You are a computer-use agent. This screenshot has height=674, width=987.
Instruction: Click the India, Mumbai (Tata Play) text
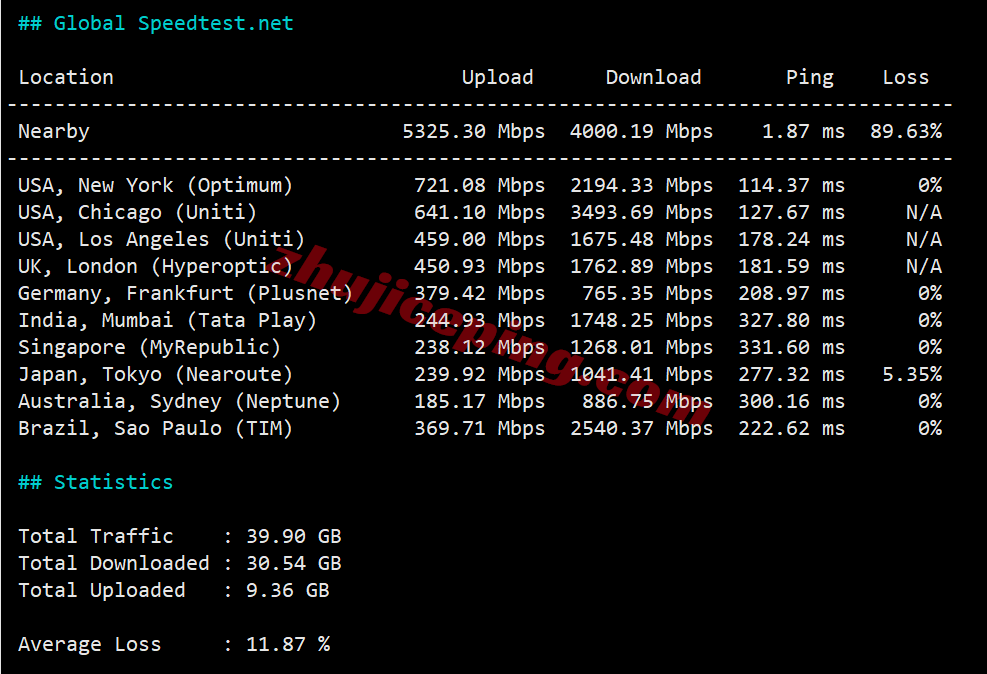(x=167, y=320)
